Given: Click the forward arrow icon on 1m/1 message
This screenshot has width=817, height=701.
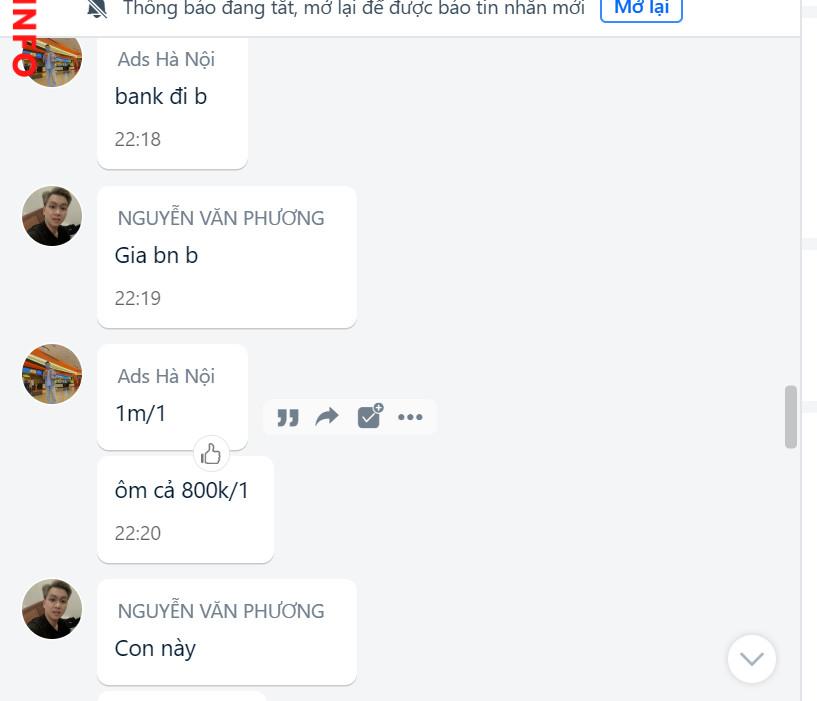Looking at the screenshot, I should pyautogui.click(x=327, y=417).
